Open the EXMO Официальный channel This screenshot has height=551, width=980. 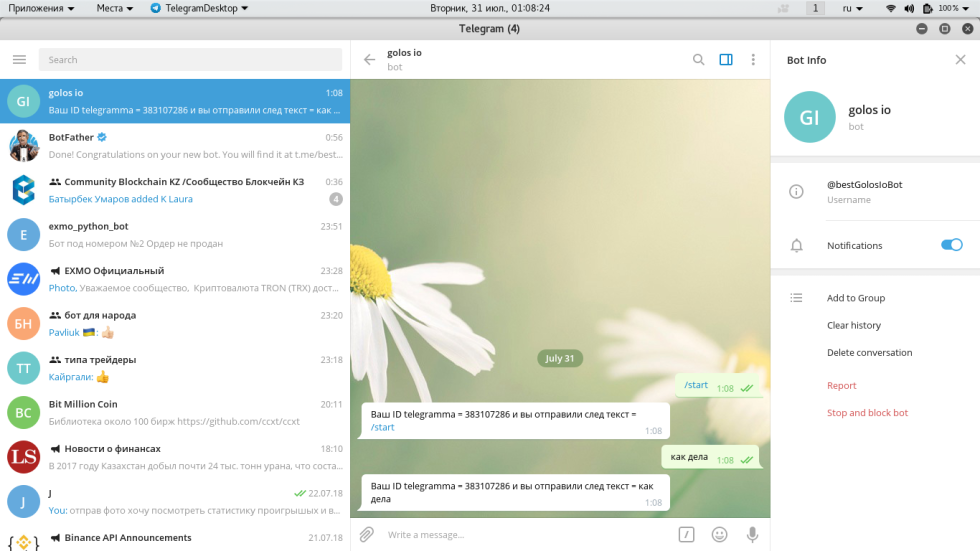coord(175,279)
